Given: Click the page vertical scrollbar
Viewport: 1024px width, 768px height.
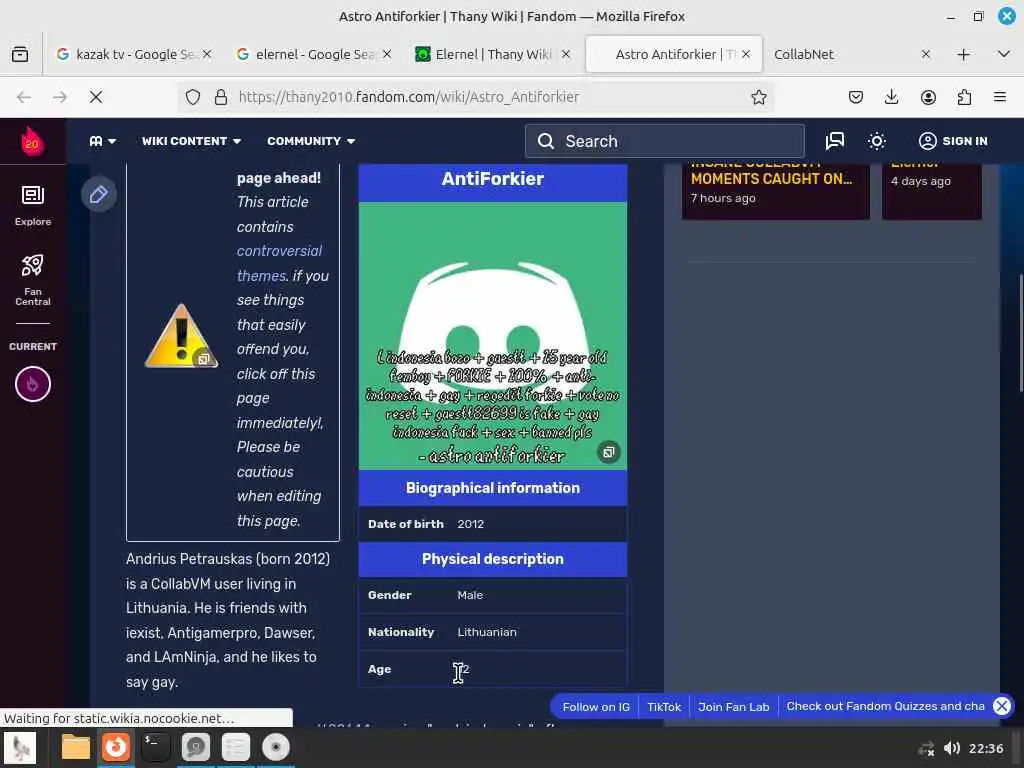Looking at the screenshot, I should 1021,334.
